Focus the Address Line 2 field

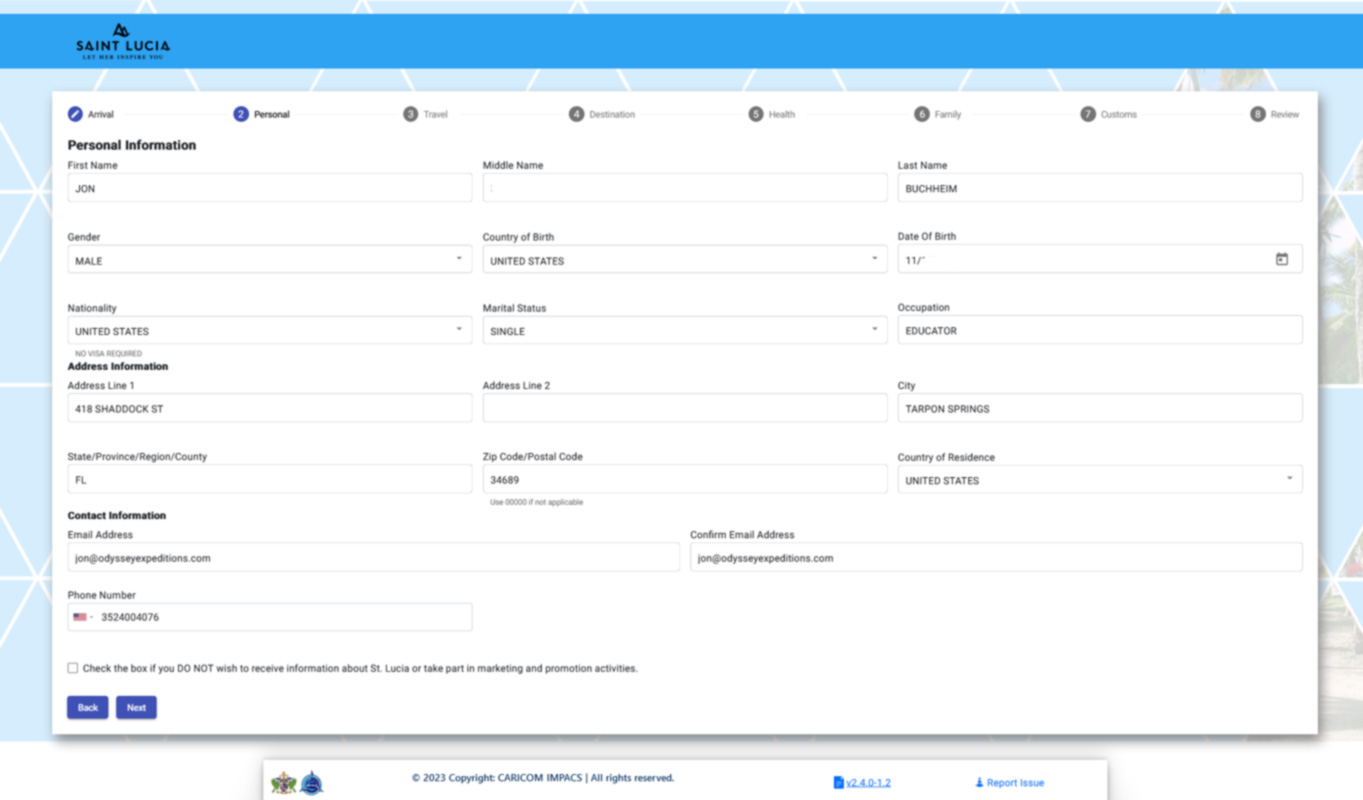click(684, 408)
